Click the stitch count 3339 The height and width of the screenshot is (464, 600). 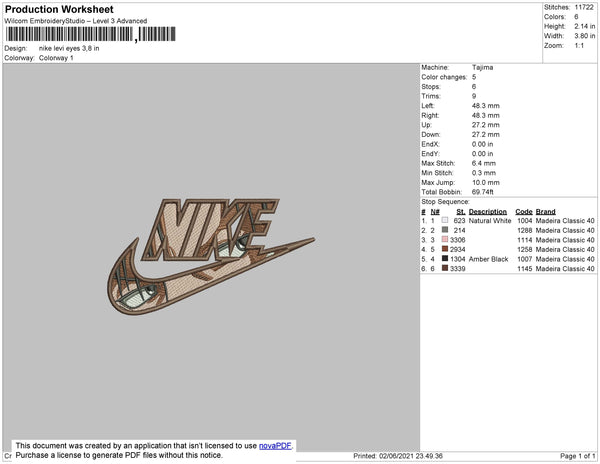[x=458, y=269]
